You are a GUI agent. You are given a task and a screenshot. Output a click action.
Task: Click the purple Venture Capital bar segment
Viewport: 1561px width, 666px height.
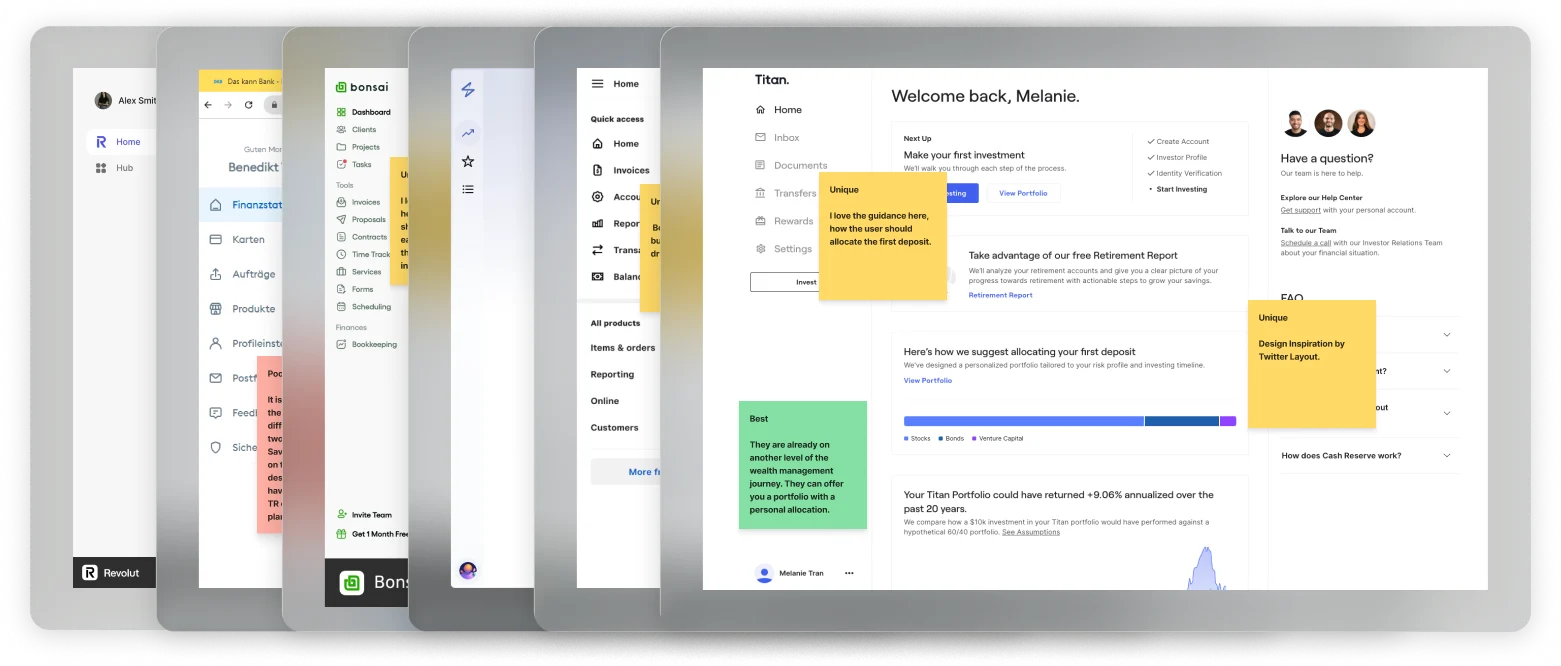[1228, 422]
